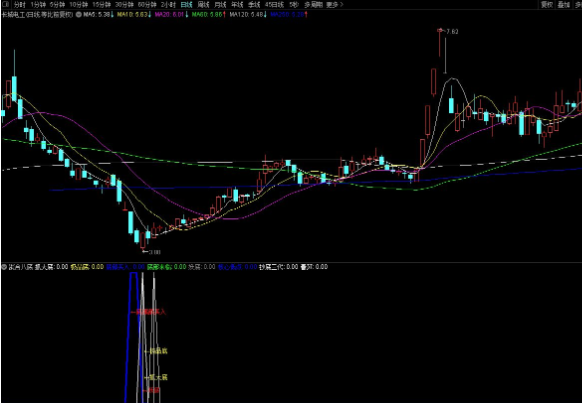
Task: Click the red up arrow beside MA60
Action: [225, 15]
